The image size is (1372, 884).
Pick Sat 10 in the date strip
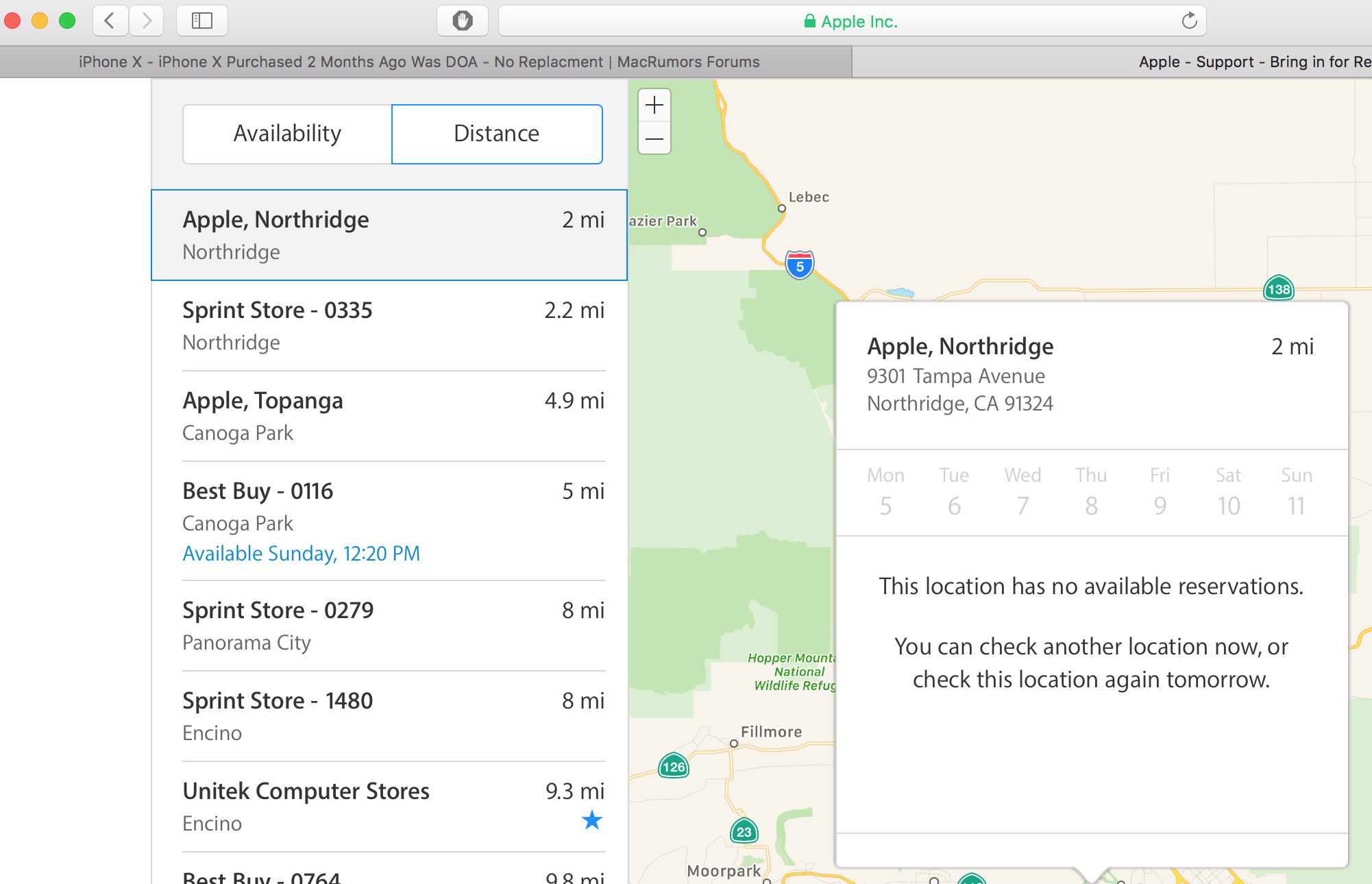point(1228,491)
